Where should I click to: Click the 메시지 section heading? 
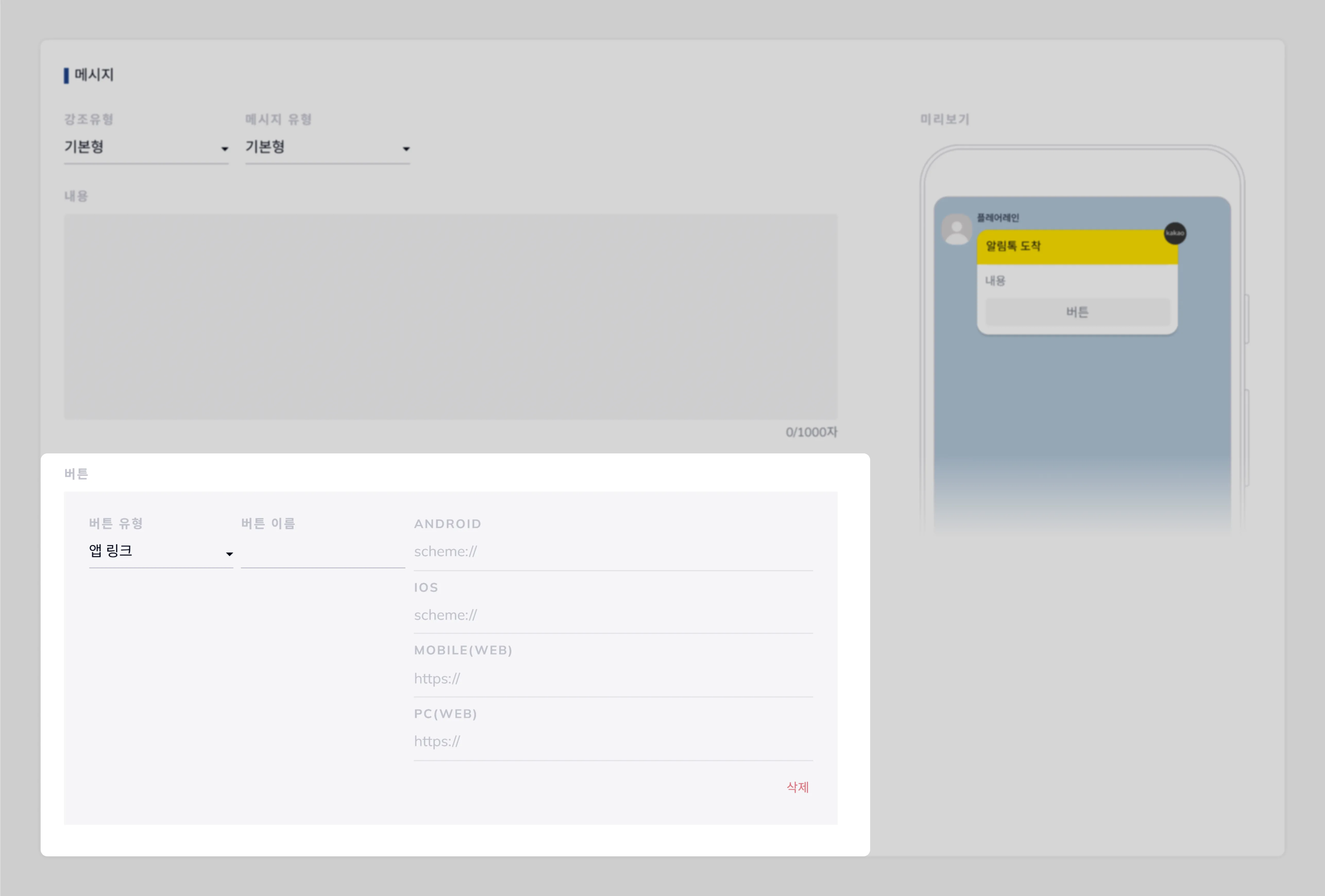click(94, 75)
